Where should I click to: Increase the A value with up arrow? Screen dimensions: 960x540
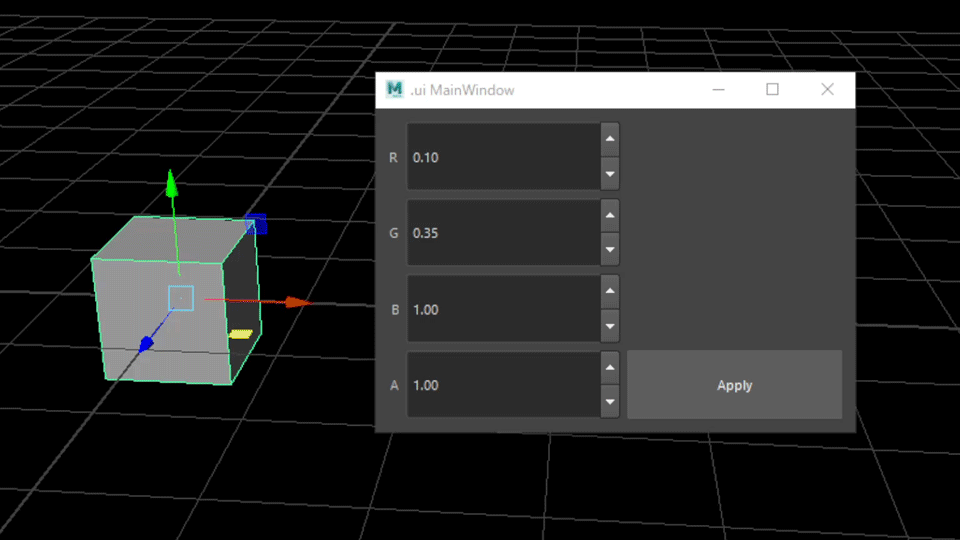(x=610, y=367)
